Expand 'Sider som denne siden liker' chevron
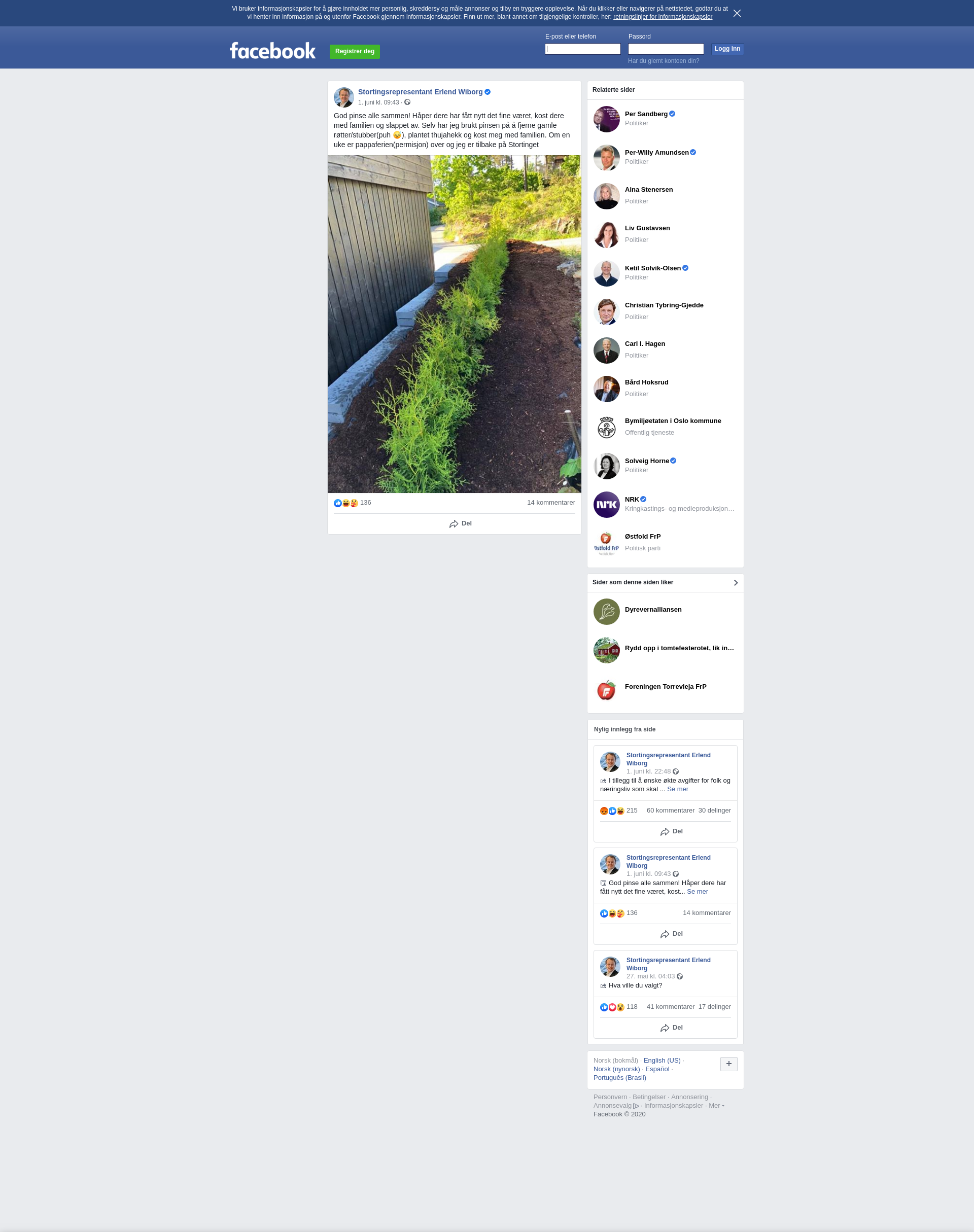Screen dimensions: 974x1232 pyautogui.click(x=736, y=583)
